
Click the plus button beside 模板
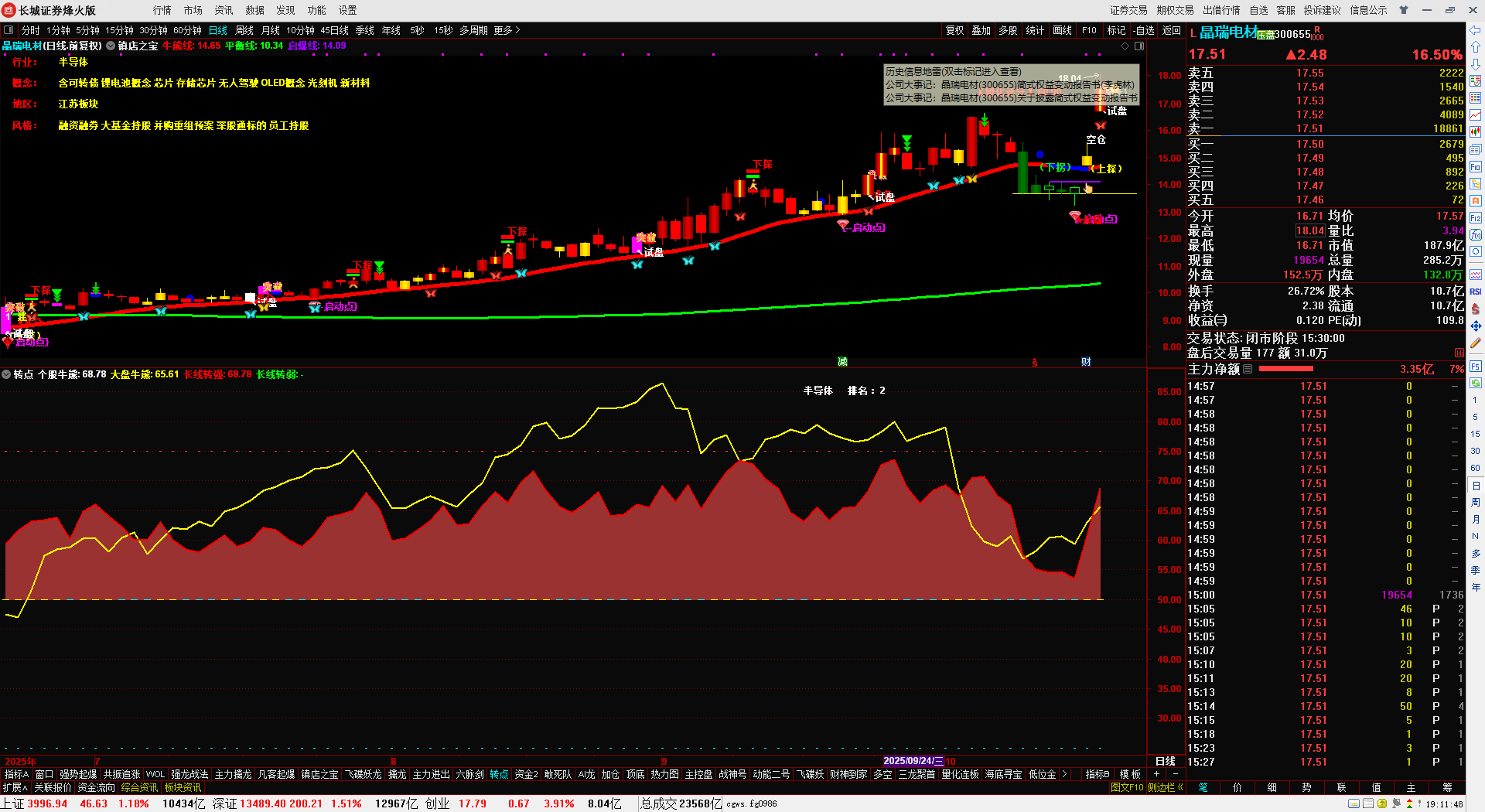click(1157, 774)
